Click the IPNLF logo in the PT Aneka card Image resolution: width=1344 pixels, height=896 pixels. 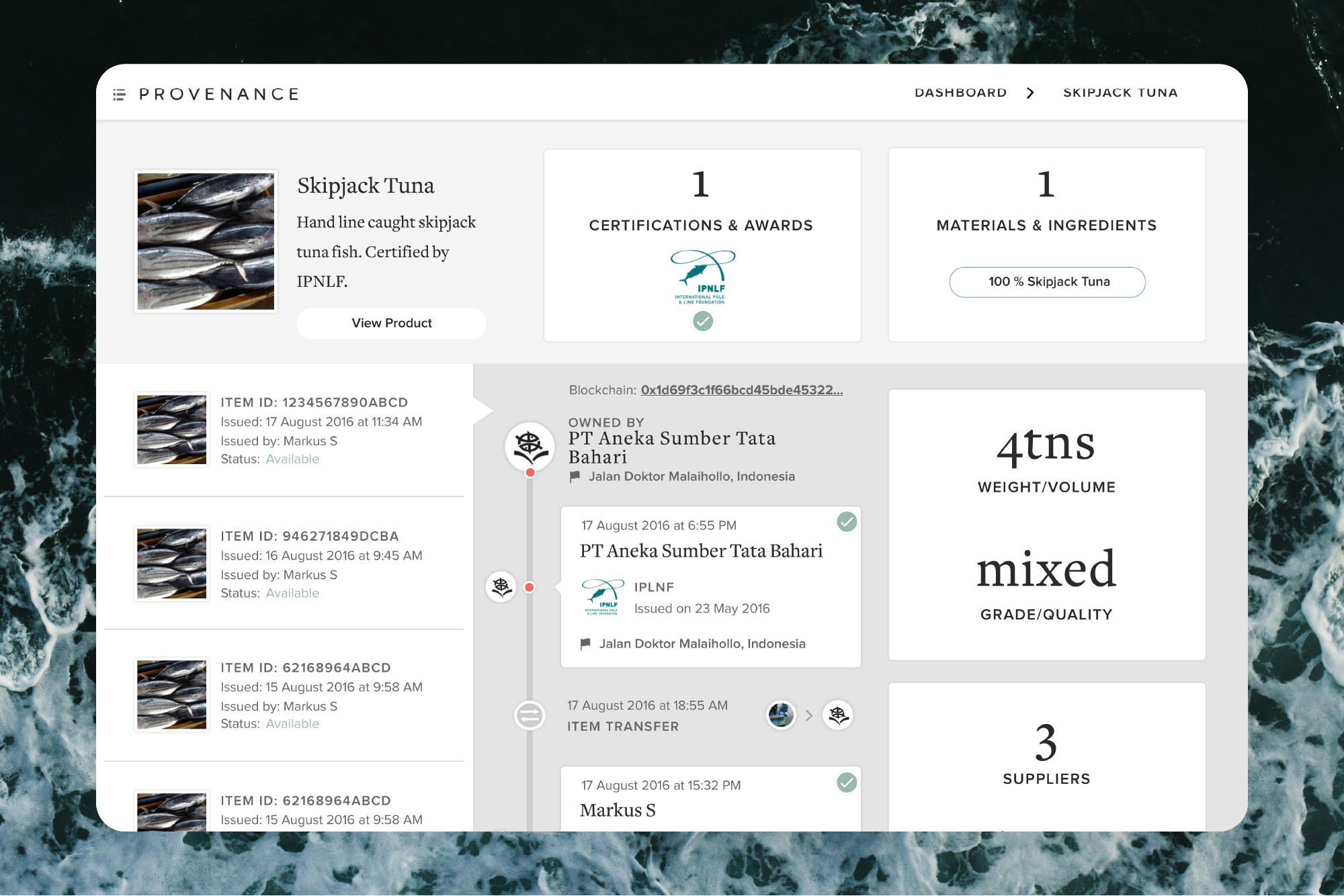tap(603, 597)
